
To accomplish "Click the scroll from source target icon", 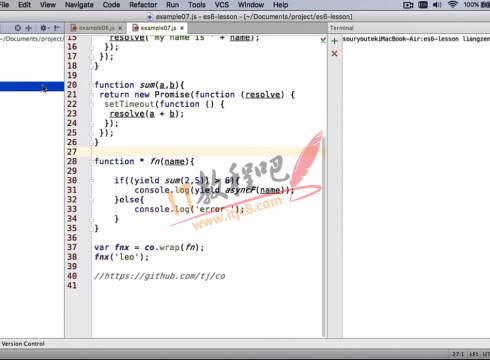I will 18,28.
